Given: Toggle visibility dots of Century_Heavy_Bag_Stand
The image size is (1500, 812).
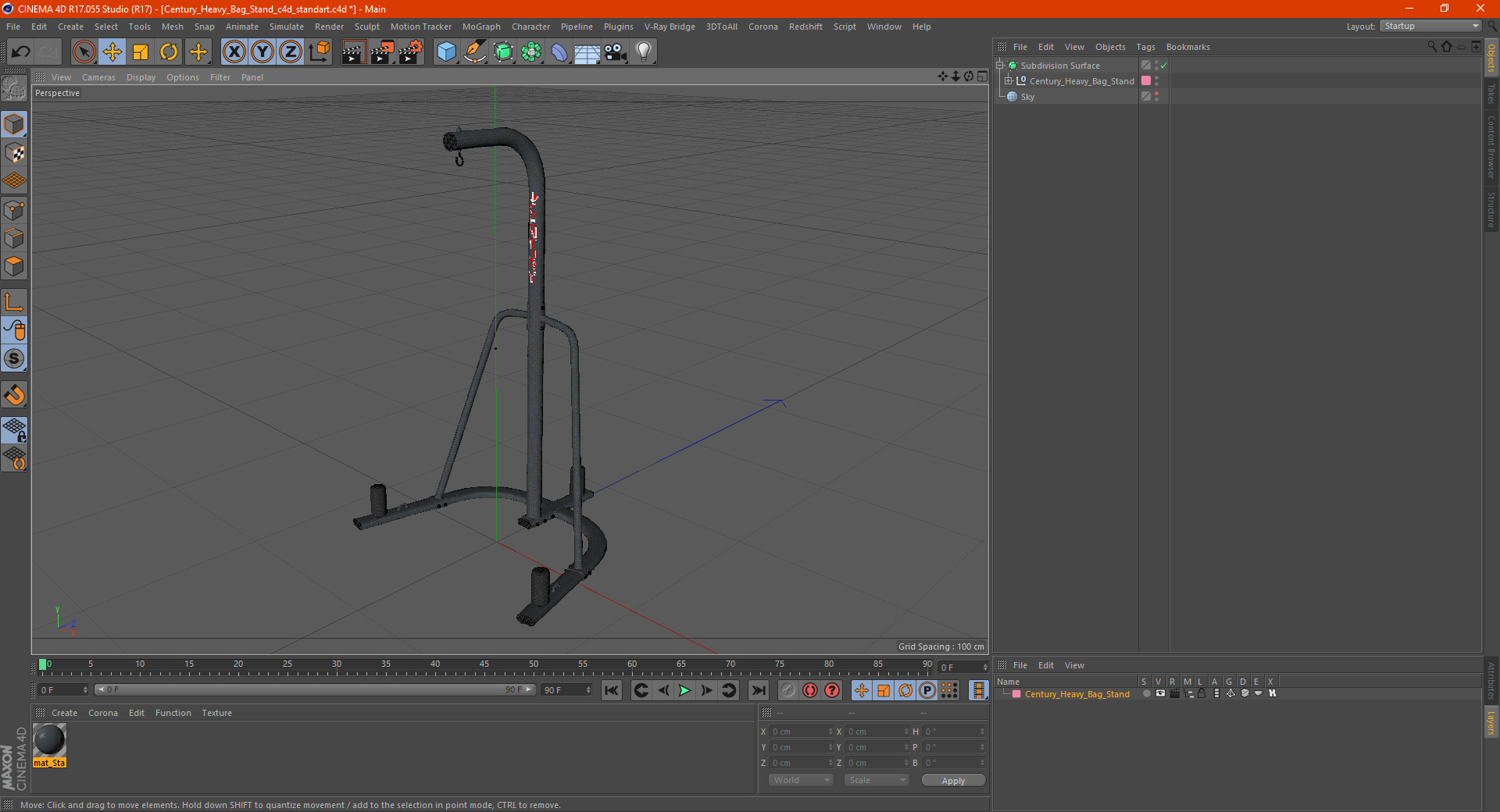Looking at the screenshot, I should (x=1156, y=80).
